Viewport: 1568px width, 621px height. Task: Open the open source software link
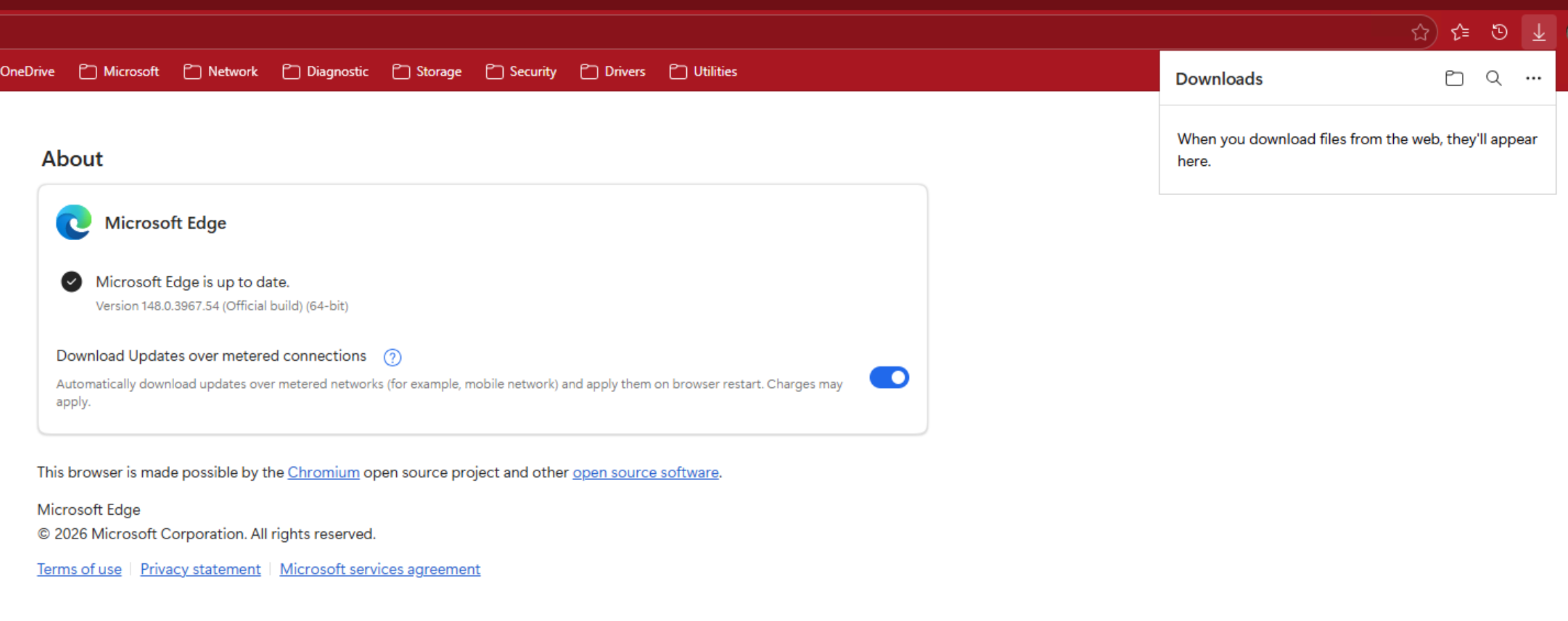pos(645,473)
